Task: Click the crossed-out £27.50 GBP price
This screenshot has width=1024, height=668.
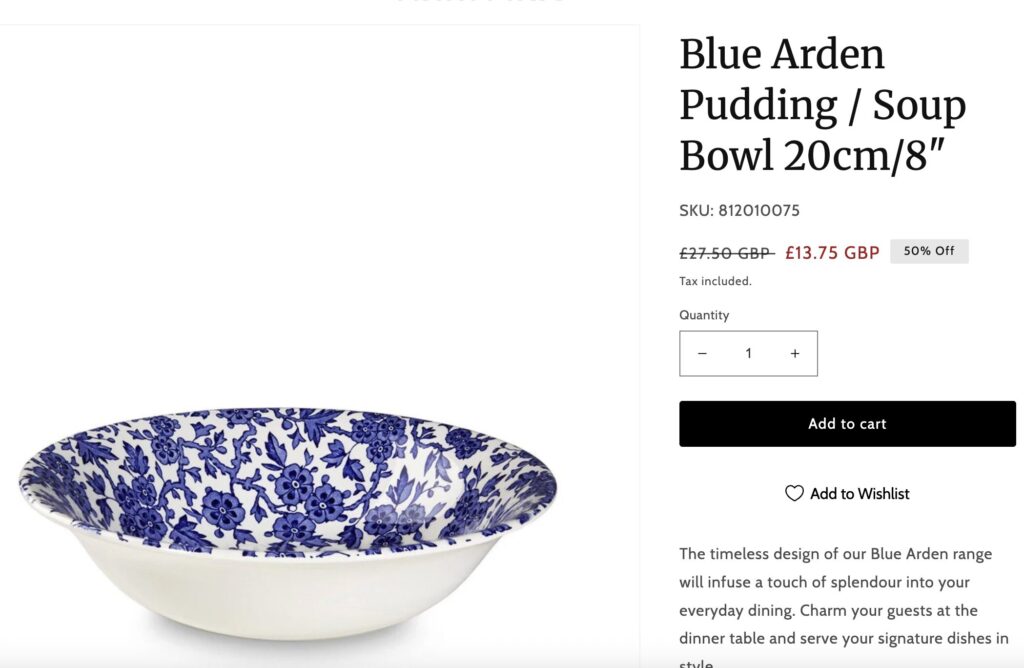Action: pyautogui.click(x=726, y=253)
